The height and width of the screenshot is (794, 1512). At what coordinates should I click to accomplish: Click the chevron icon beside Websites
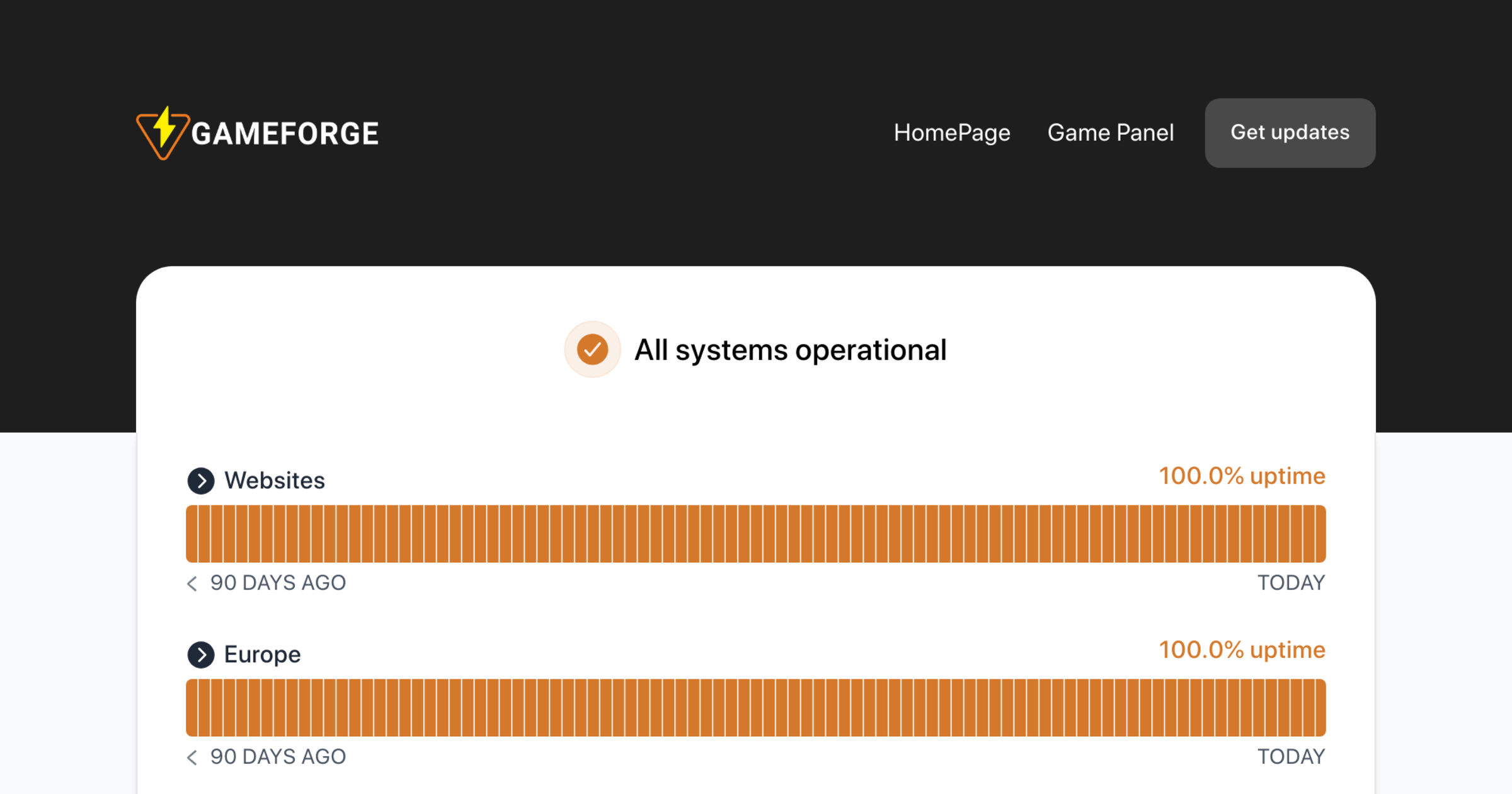(x=200, y=481)
